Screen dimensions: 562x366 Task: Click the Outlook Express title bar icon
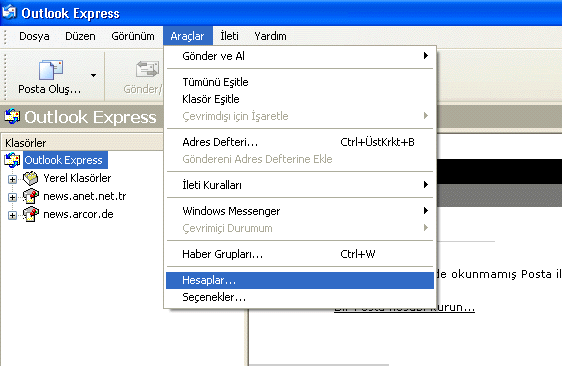[x=9, y=12]
